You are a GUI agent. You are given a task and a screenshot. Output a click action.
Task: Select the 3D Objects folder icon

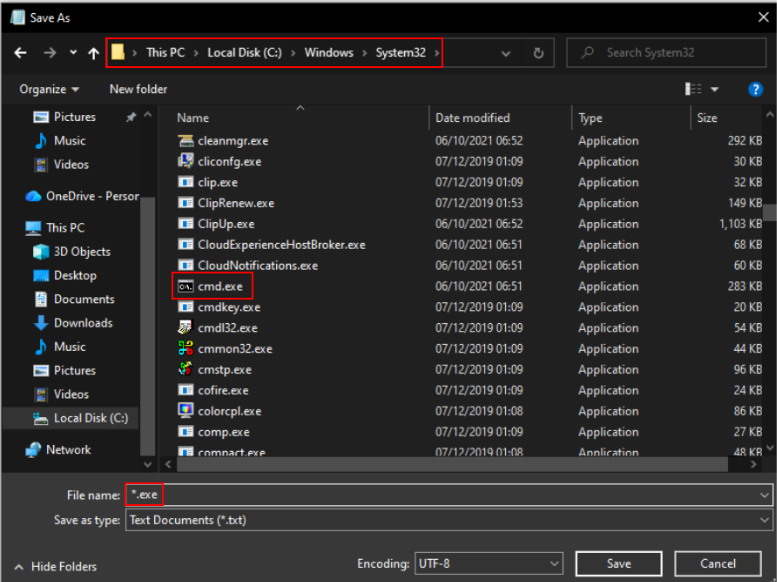41,252
